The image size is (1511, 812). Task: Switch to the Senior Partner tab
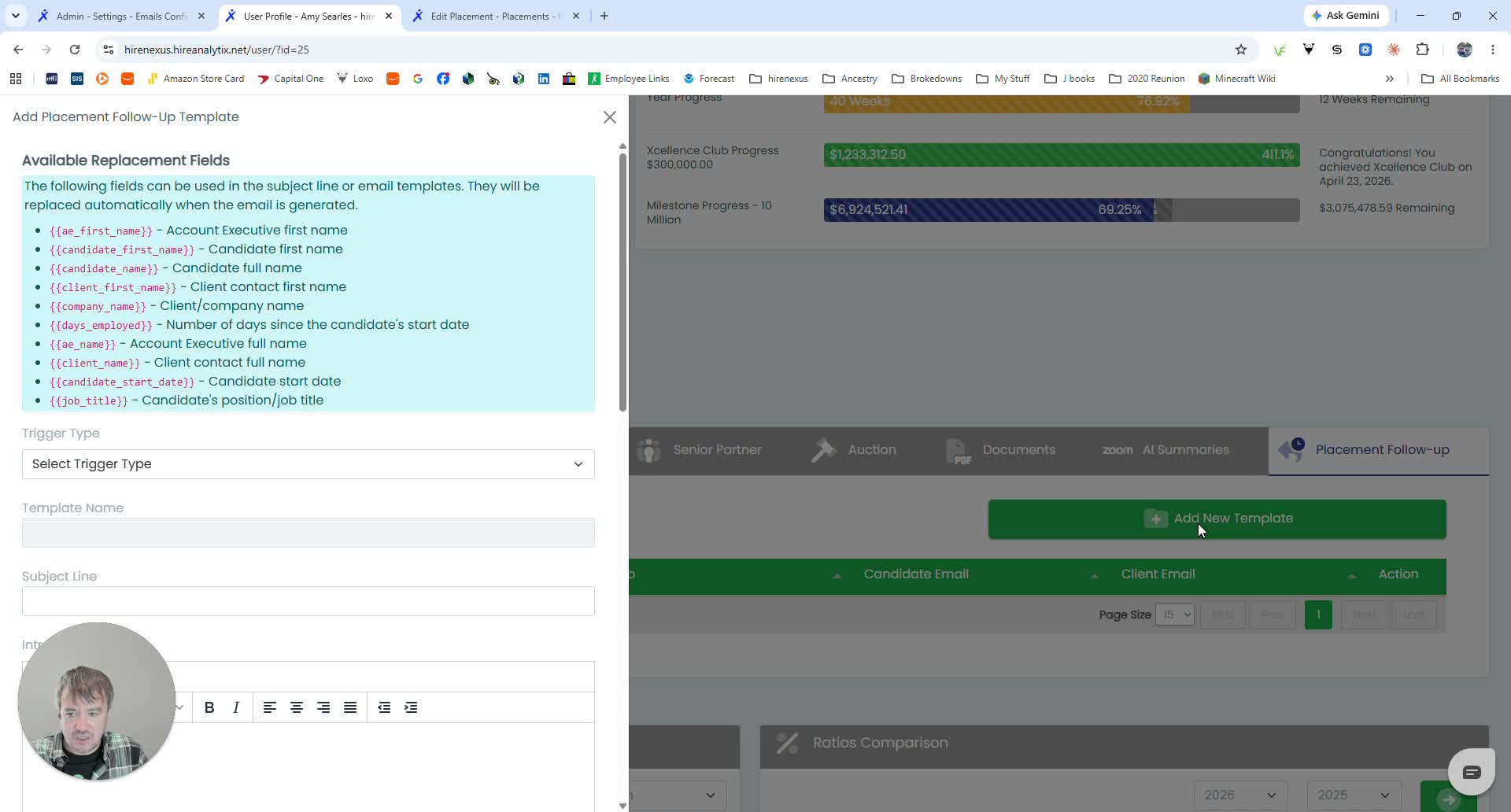[x=699, y=450]
